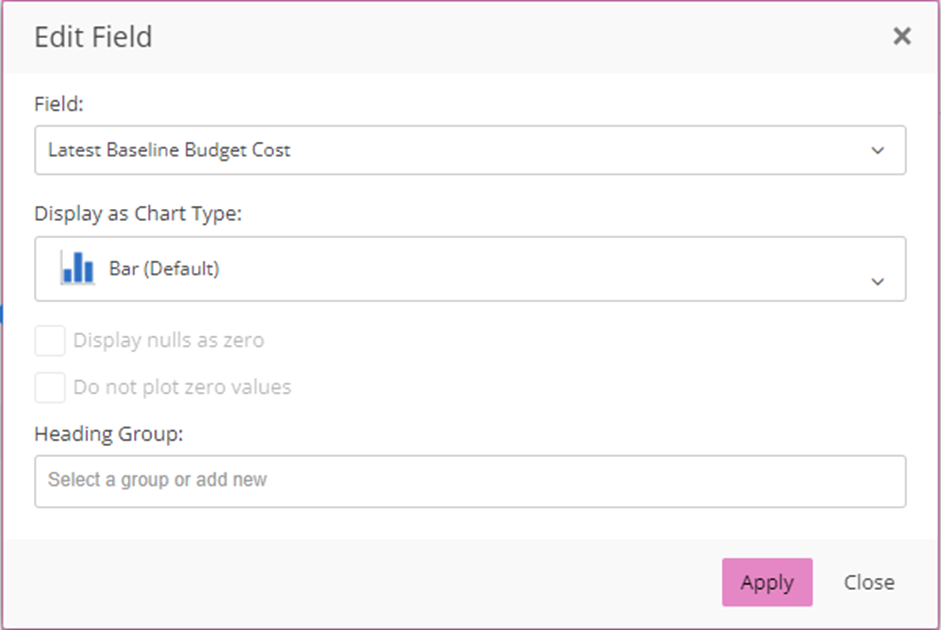Click the 'Do not plot zero values' label
This screenshot has height=630, width=941.
pyautogui.click(x=182, y=387)
